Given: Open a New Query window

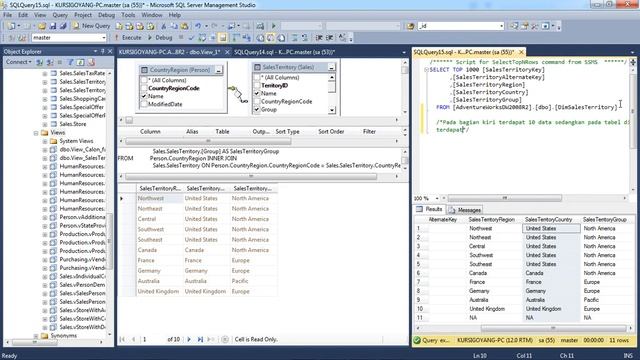Looking at the screenshot, I should pos(91,26).
